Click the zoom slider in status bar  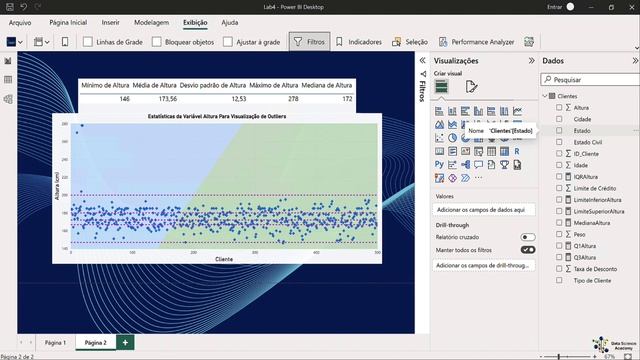click(x=567, y=357)
